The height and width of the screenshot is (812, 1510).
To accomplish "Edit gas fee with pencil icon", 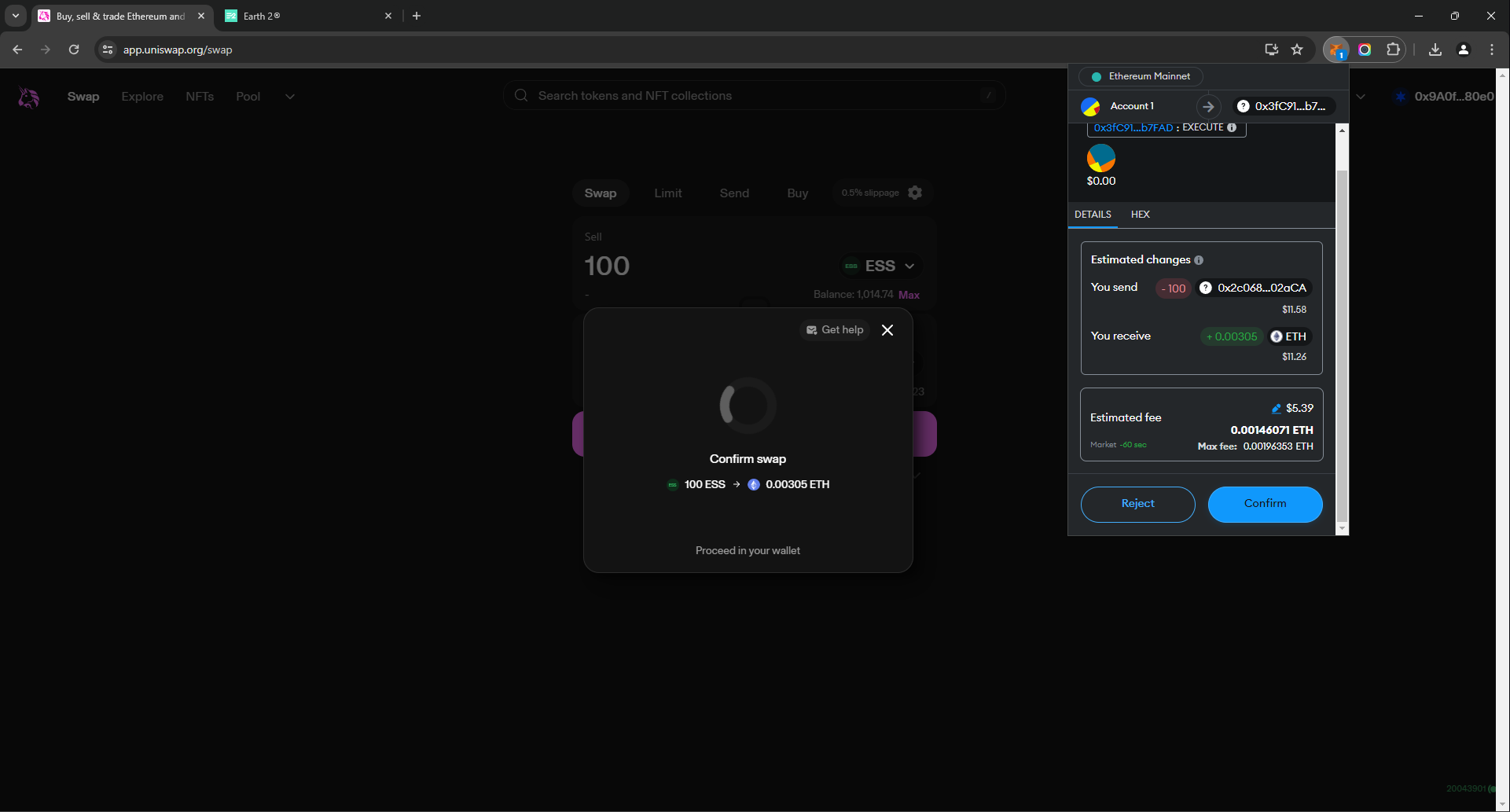I will (1277, 409).
